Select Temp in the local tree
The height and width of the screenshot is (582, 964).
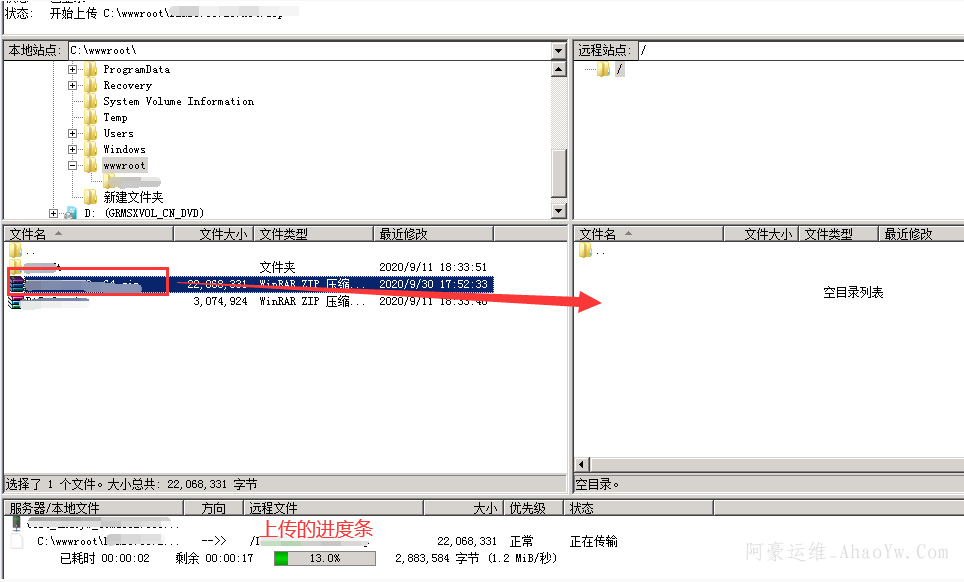pos(116,117)
